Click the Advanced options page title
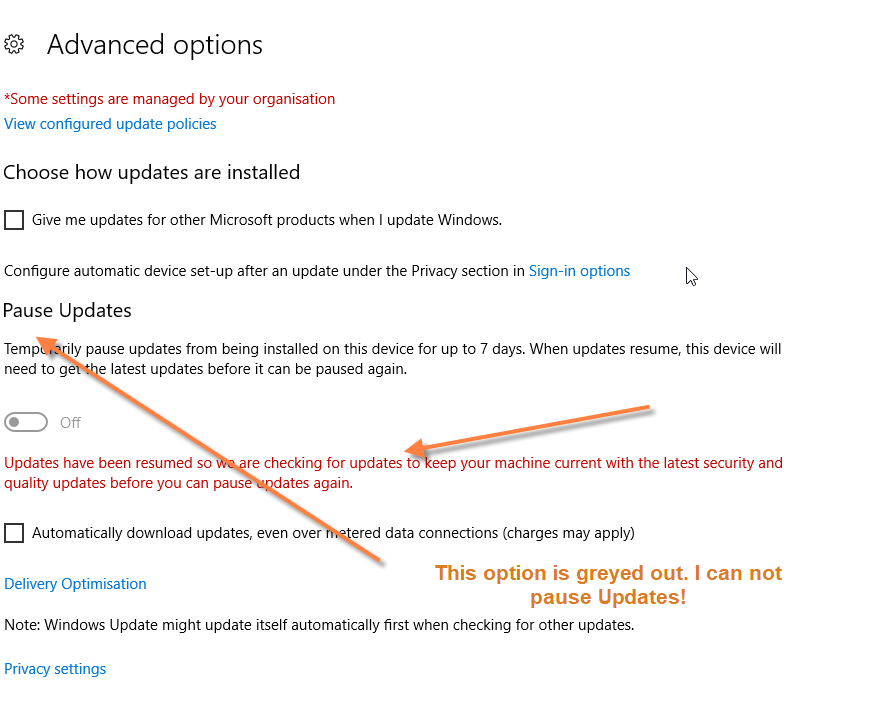 click(x=155, y=45)
